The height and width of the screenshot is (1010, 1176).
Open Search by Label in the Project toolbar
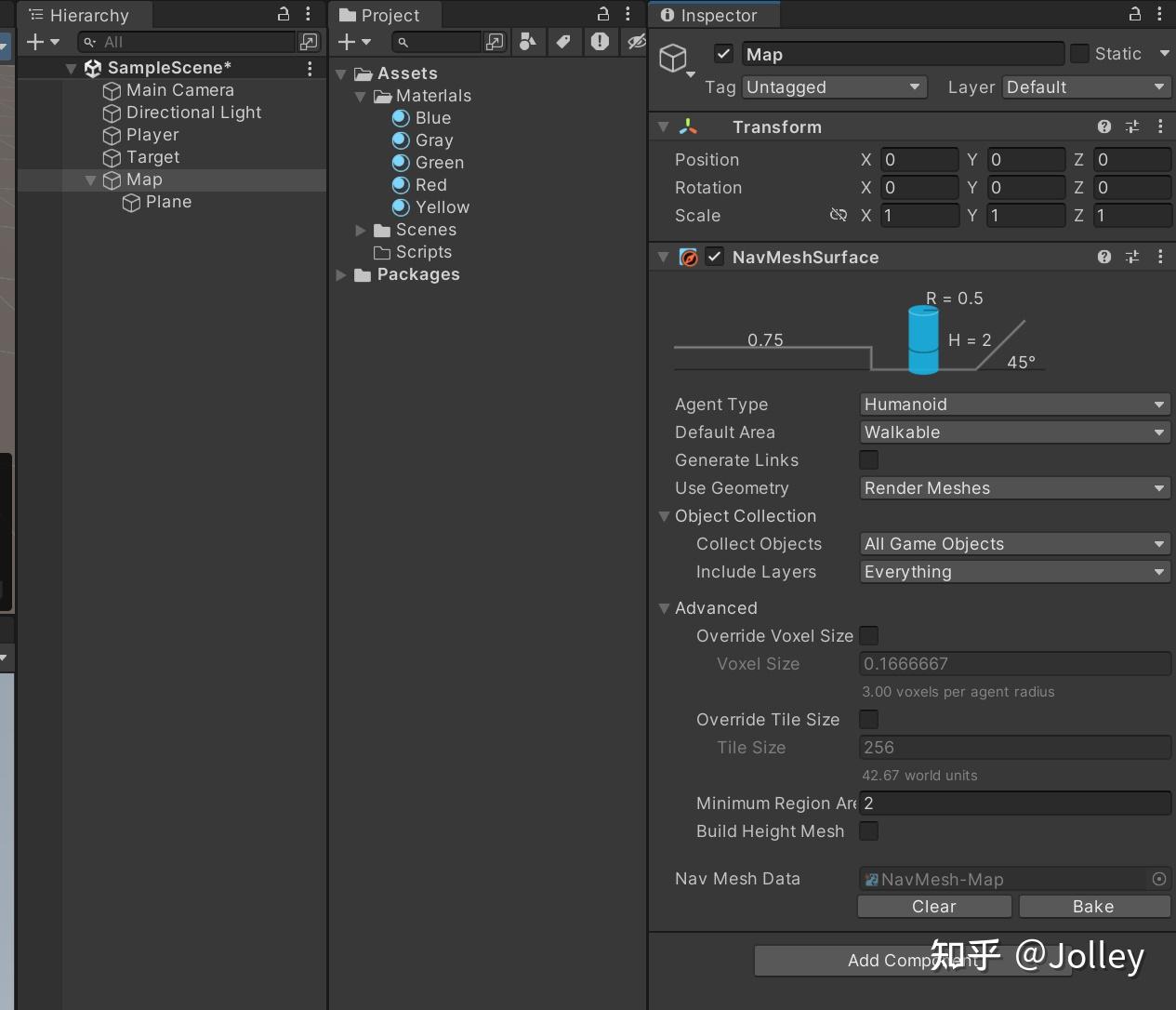tap(564, 42)
